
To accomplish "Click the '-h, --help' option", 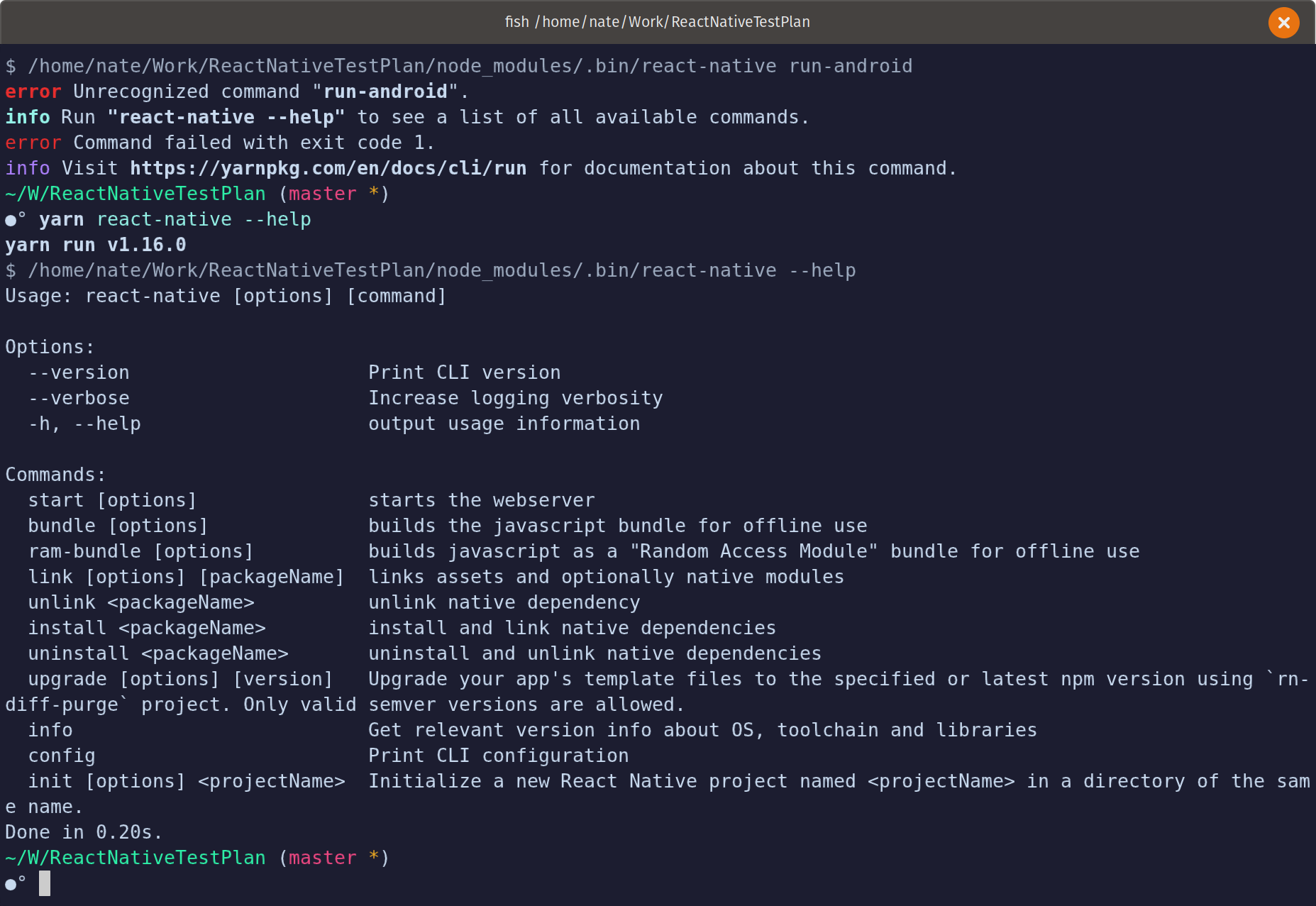I will pos(84,424).
